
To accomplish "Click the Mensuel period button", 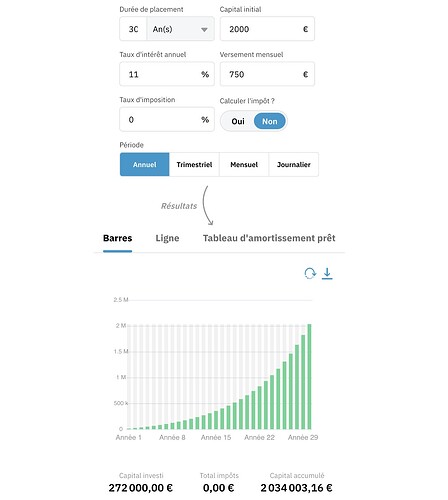I will (x=244, y=164).
